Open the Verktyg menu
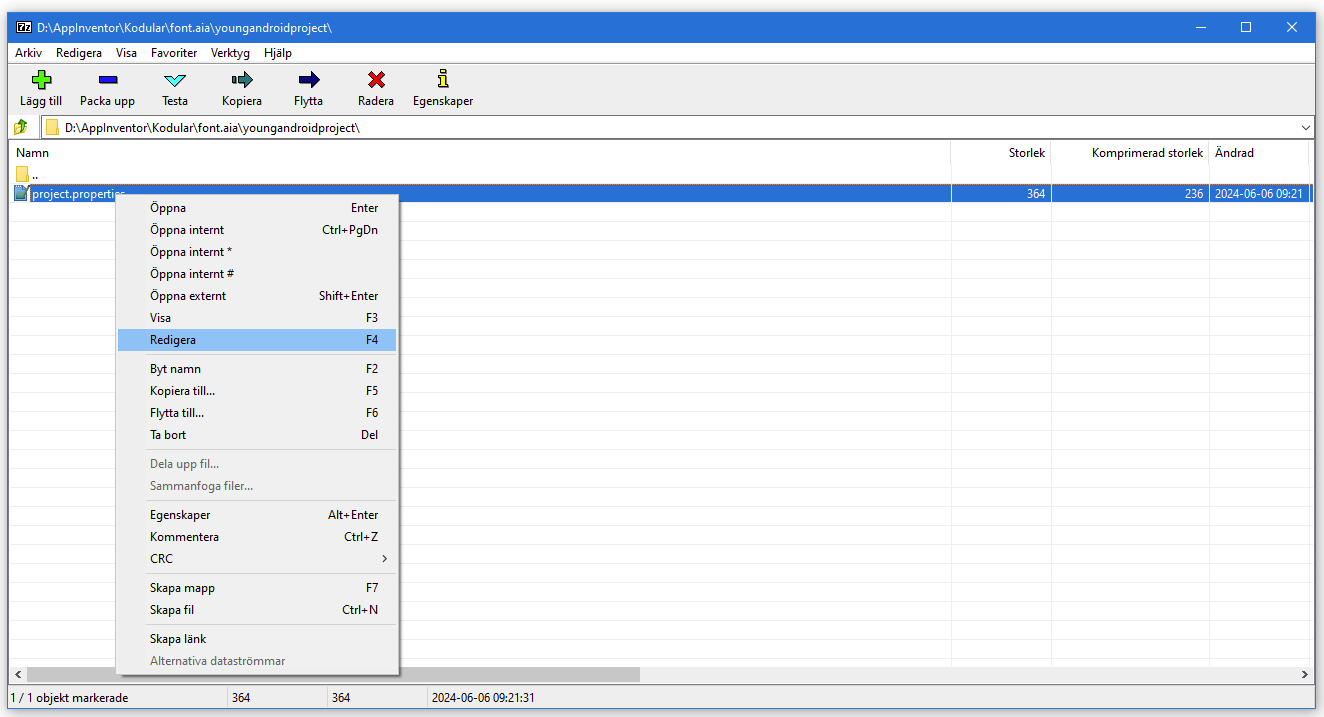This screenshot has height=717, width=1324. 230,53
